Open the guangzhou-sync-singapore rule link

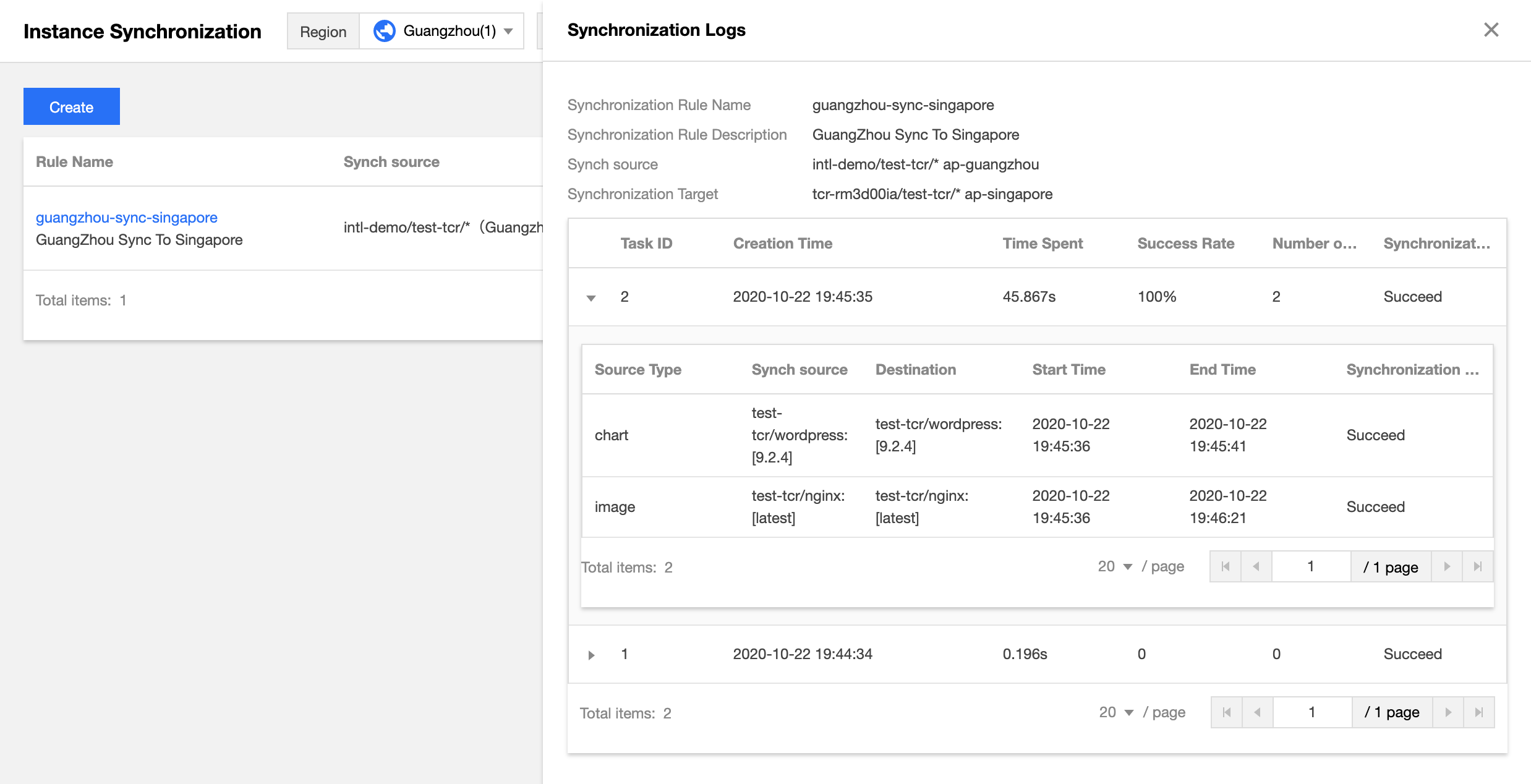[x=127, y=218]
